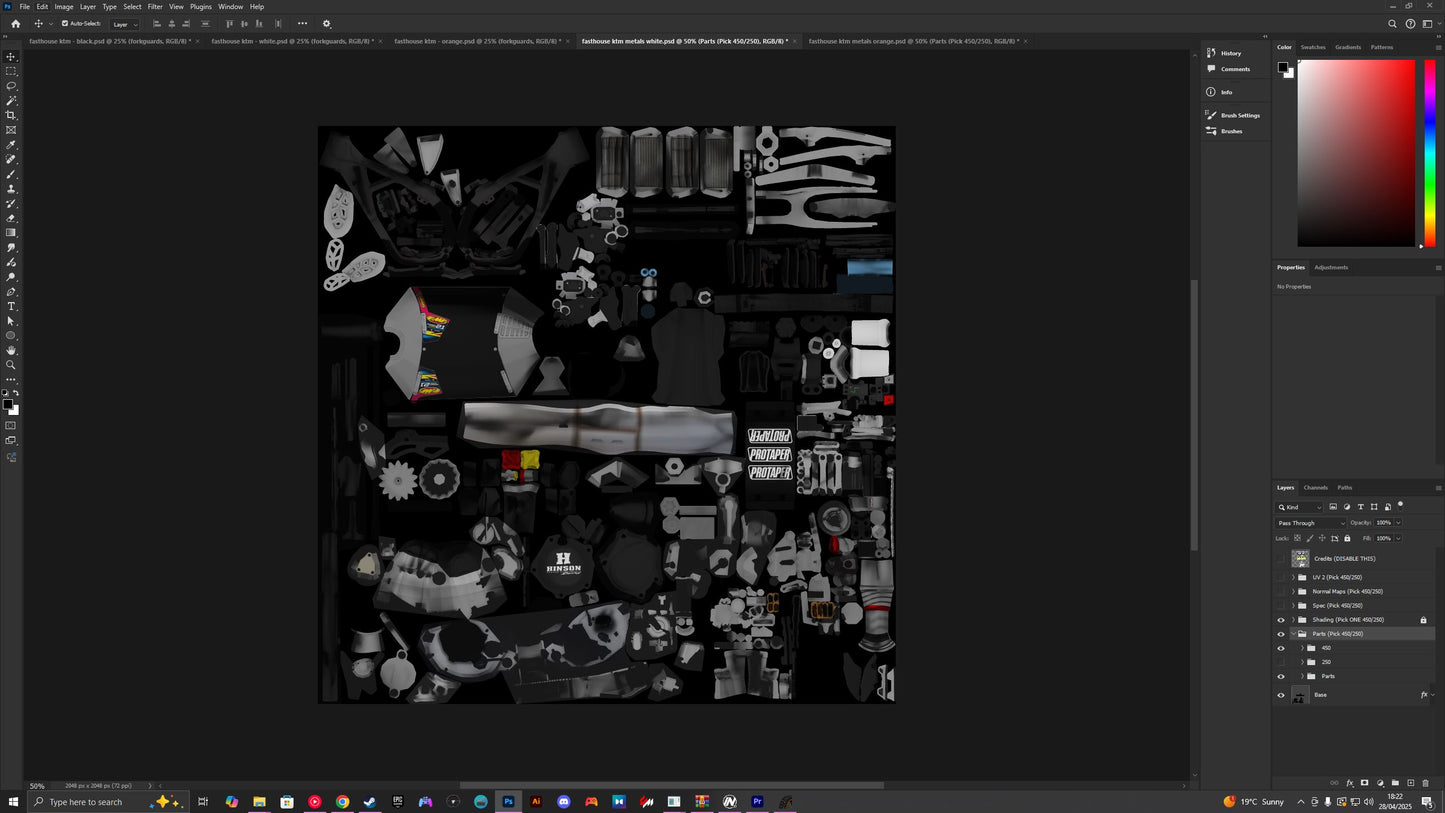Open the Filter menu

[x=154, y=6]
